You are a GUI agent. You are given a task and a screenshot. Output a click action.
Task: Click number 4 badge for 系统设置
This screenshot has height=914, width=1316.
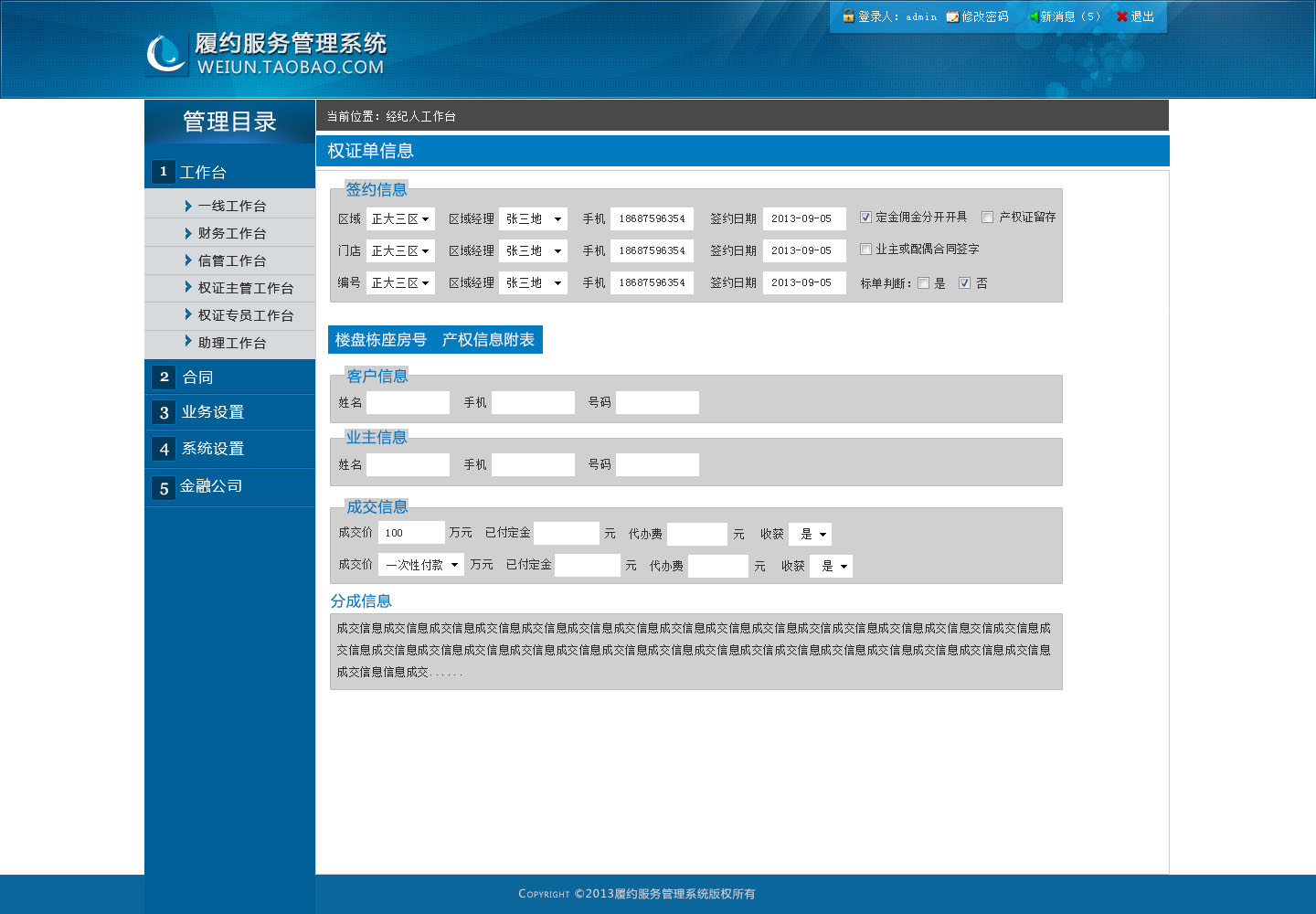point(164,449)
